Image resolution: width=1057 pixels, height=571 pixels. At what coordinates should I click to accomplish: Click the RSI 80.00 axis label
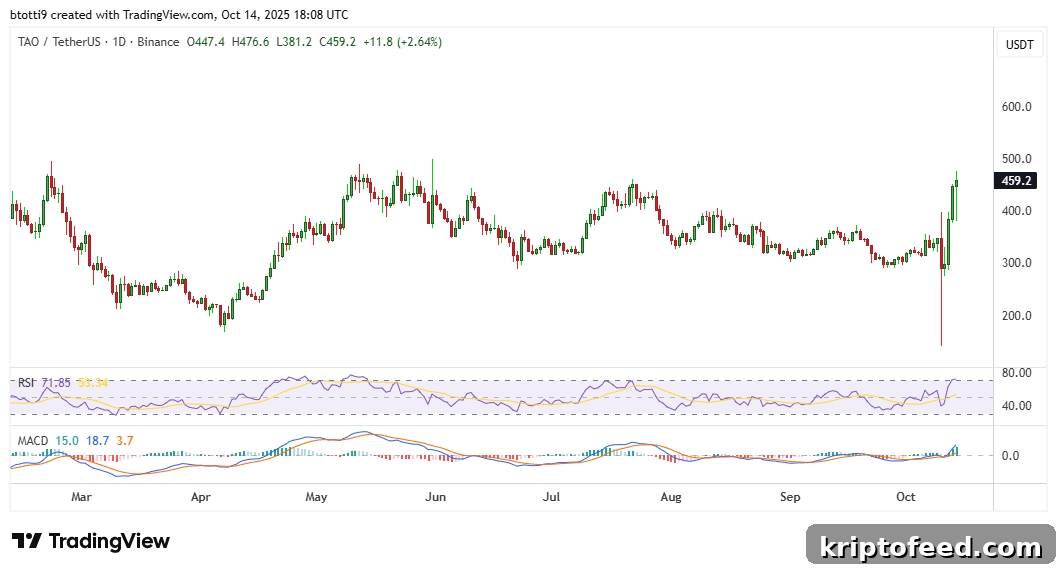[x=1017, y=373]
